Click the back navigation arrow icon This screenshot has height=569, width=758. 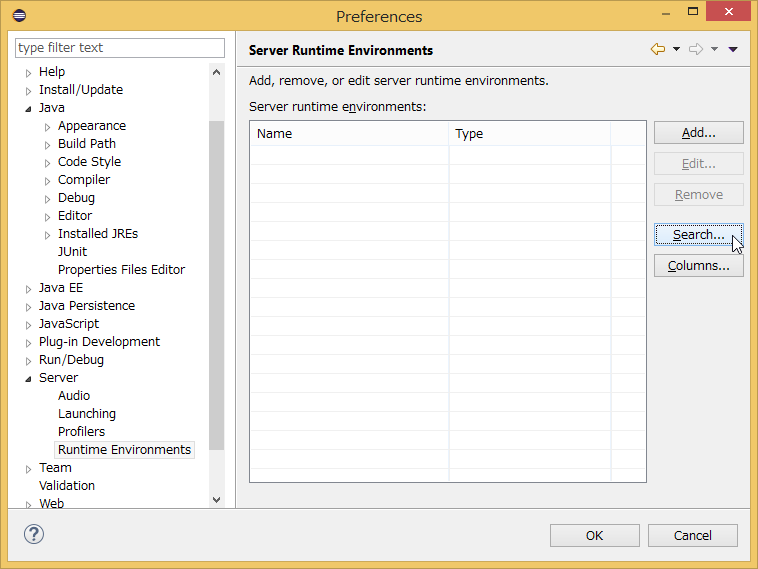coord(657,49)
